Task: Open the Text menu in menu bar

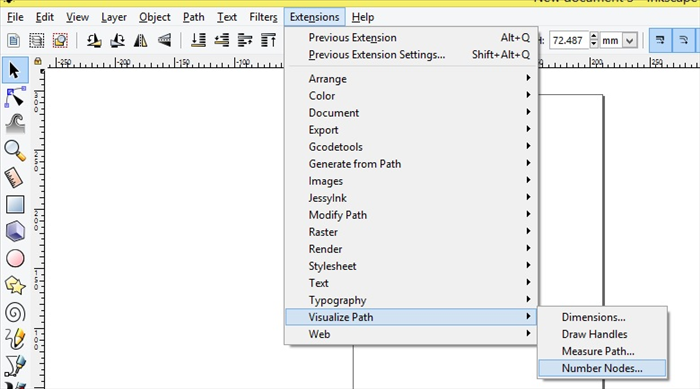Action: click(227, 17)
